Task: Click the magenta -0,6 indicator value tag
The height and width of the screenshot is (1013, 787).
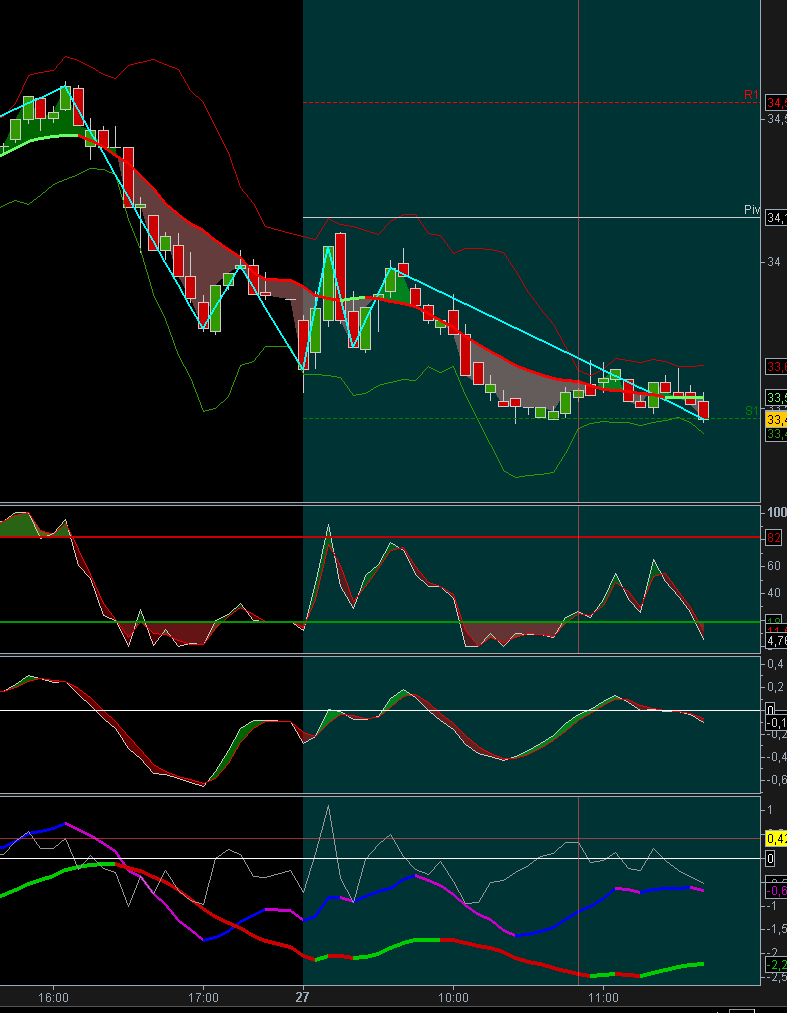Action: tap(776, 892)
